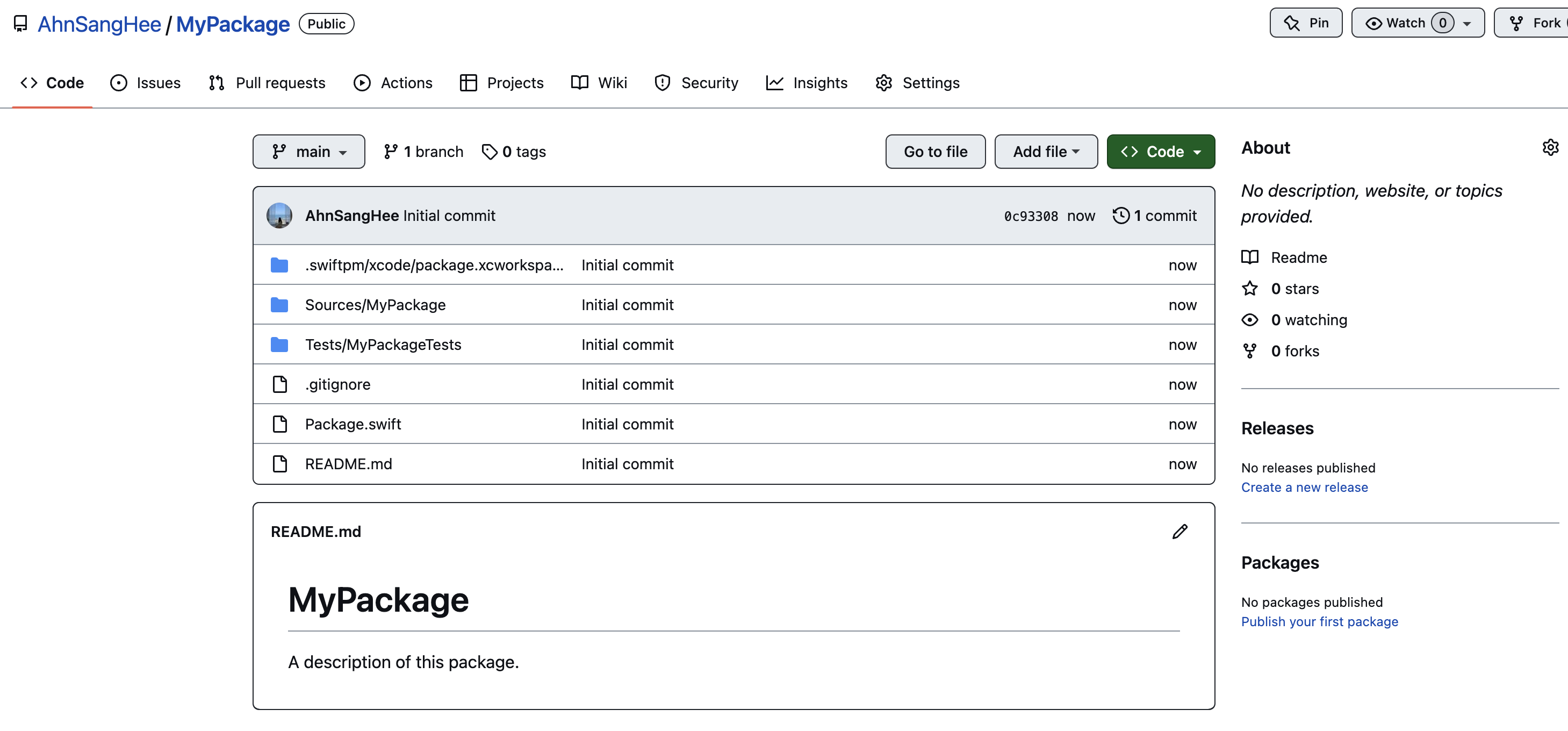The height and width of the screenshot is (731, 1568).
Task: Follow the Create a new release link
Action: (x=1304, y=487)
